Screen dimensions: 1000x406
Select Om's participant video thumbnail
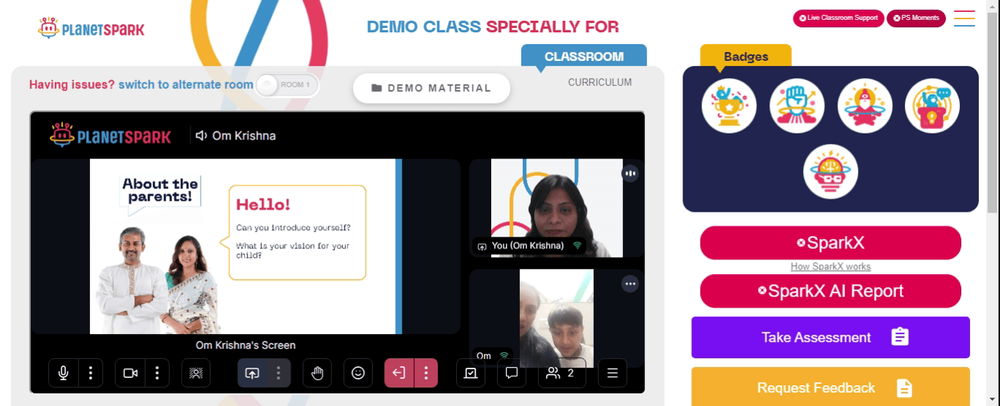[x=556, y=318]
